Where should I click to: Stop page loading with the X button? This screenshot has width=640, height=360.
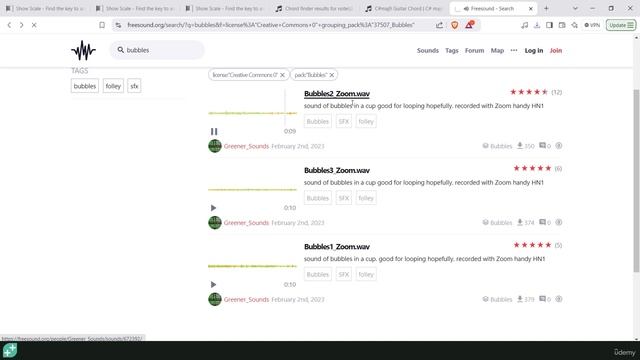(x=34, y=25)
